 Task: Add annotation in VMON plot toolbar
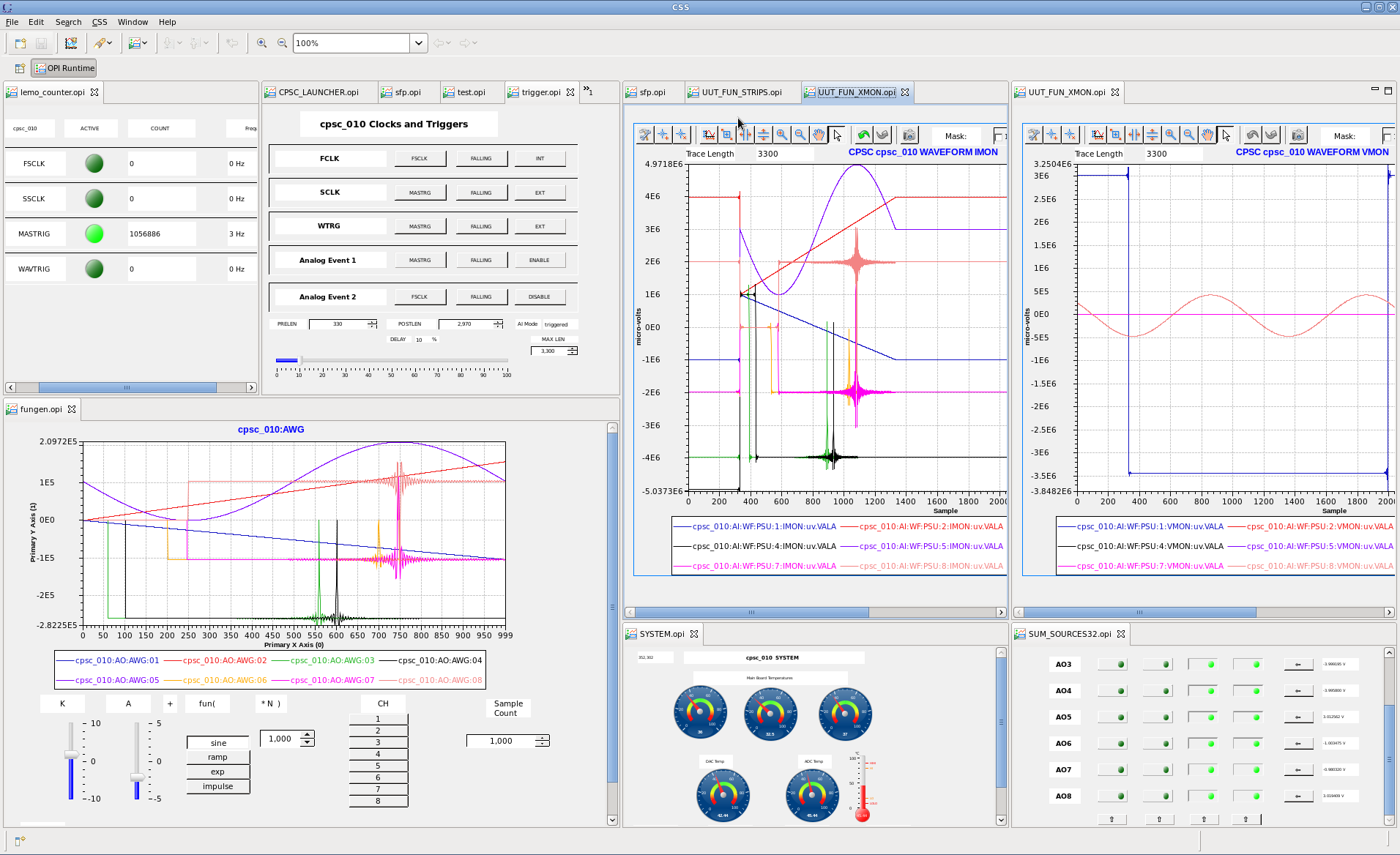1052,135
